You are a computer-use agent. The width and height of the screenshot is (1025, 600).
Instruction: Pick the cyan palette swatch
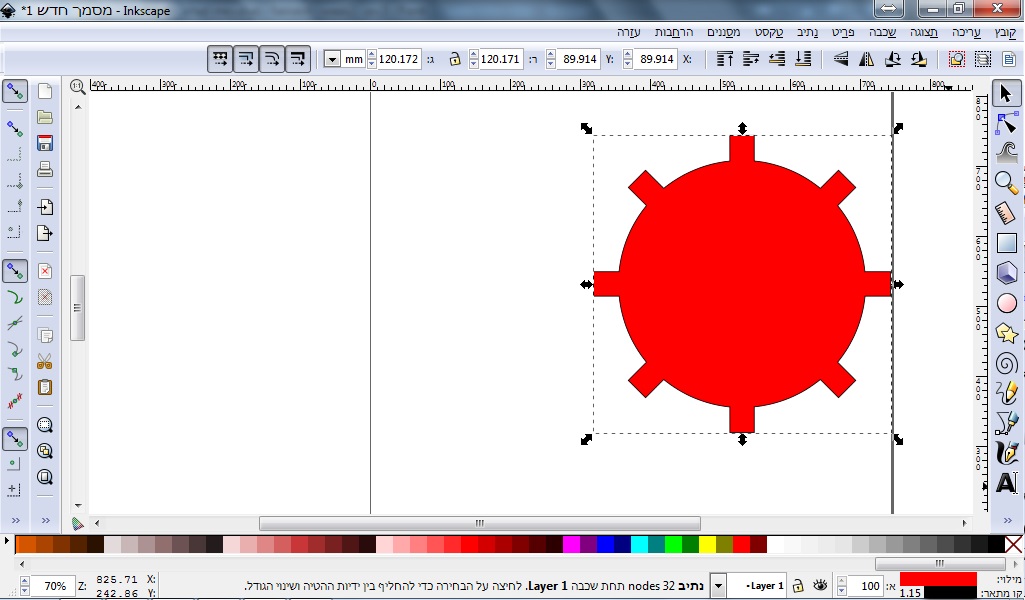[x=639, y=544]
